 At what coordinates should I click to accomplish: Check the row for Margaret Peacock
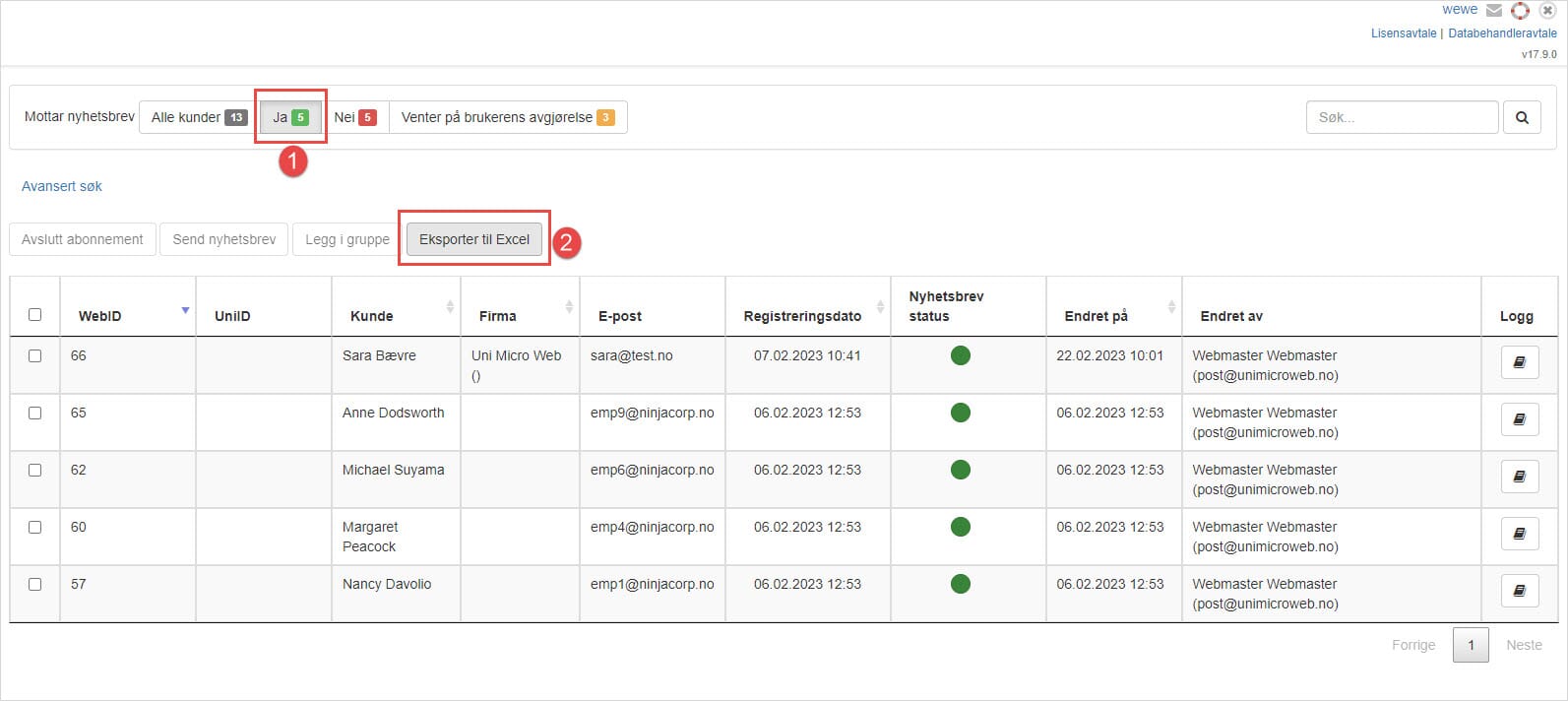(35, 527)
